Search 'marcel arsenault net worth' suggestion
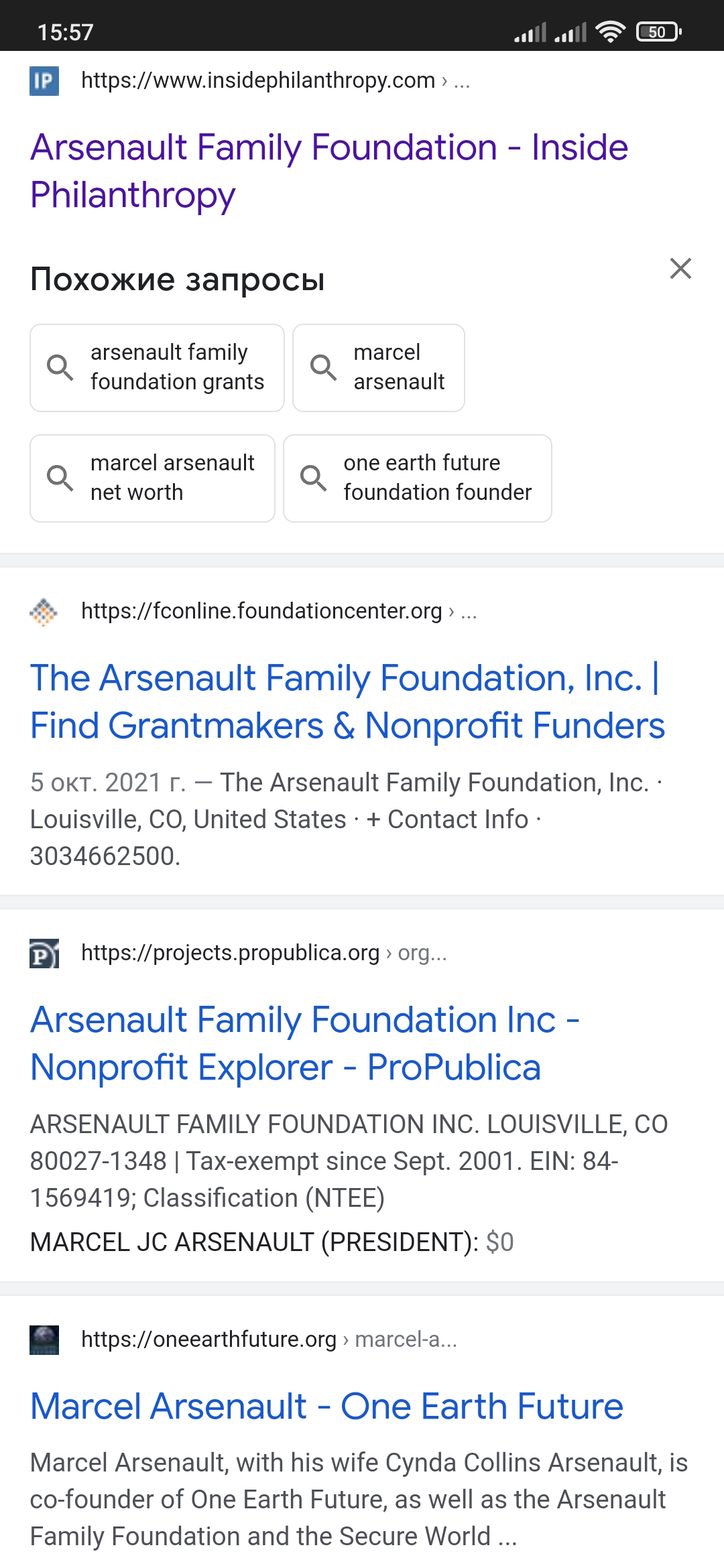Screen dimensions: 724x1568 tap(172, 478)
